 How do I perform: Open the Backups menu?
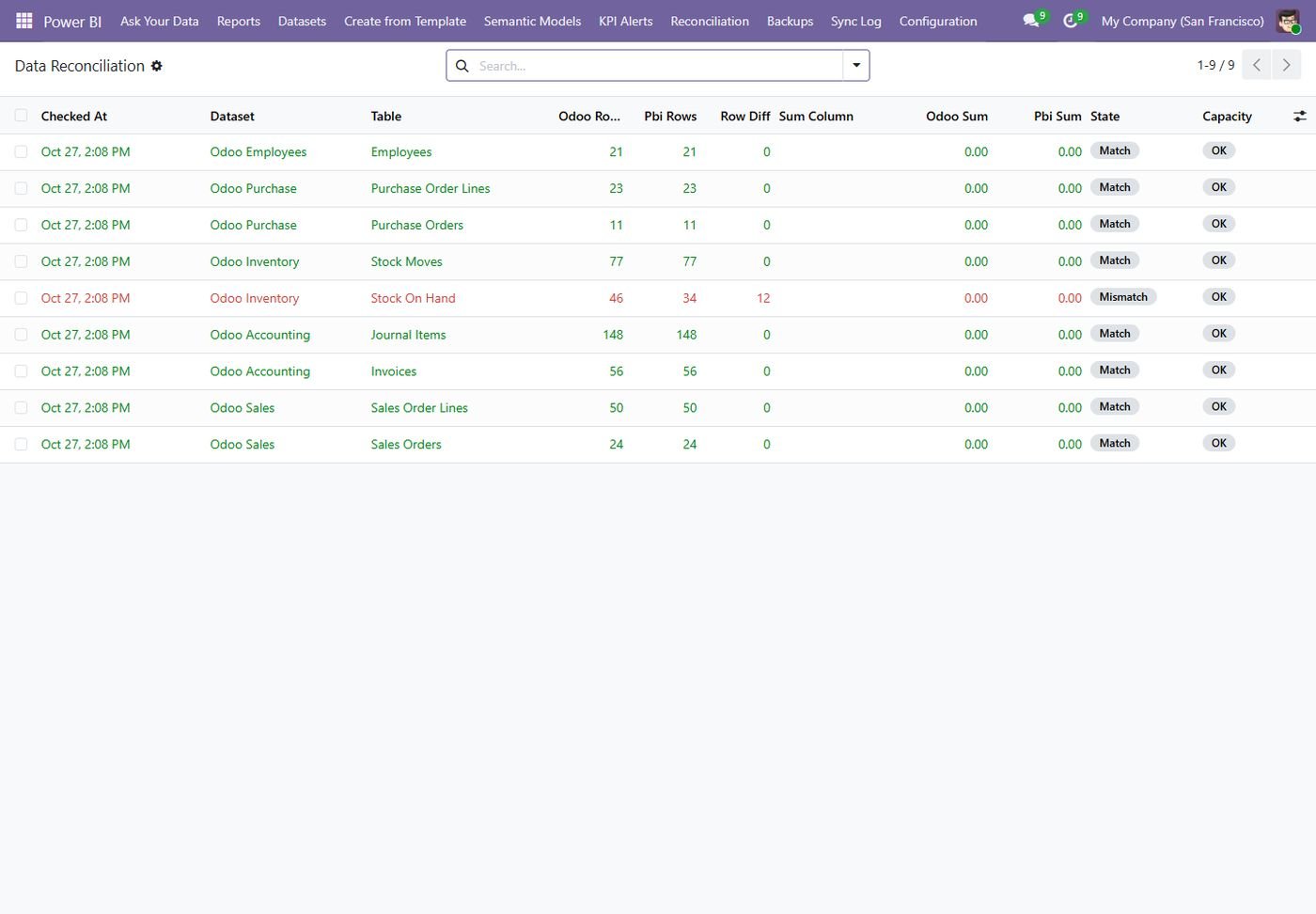point(790,21)
